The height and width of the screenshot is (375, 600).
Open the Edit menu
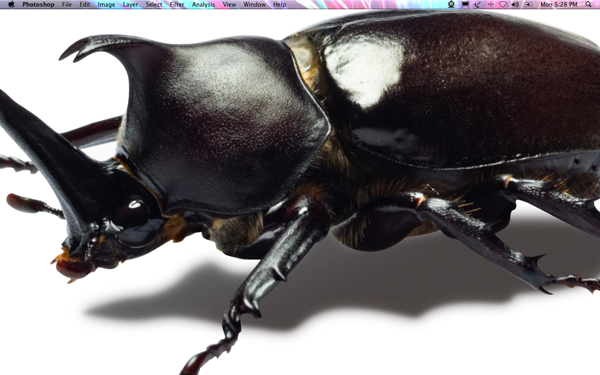(x=85, y=5)
